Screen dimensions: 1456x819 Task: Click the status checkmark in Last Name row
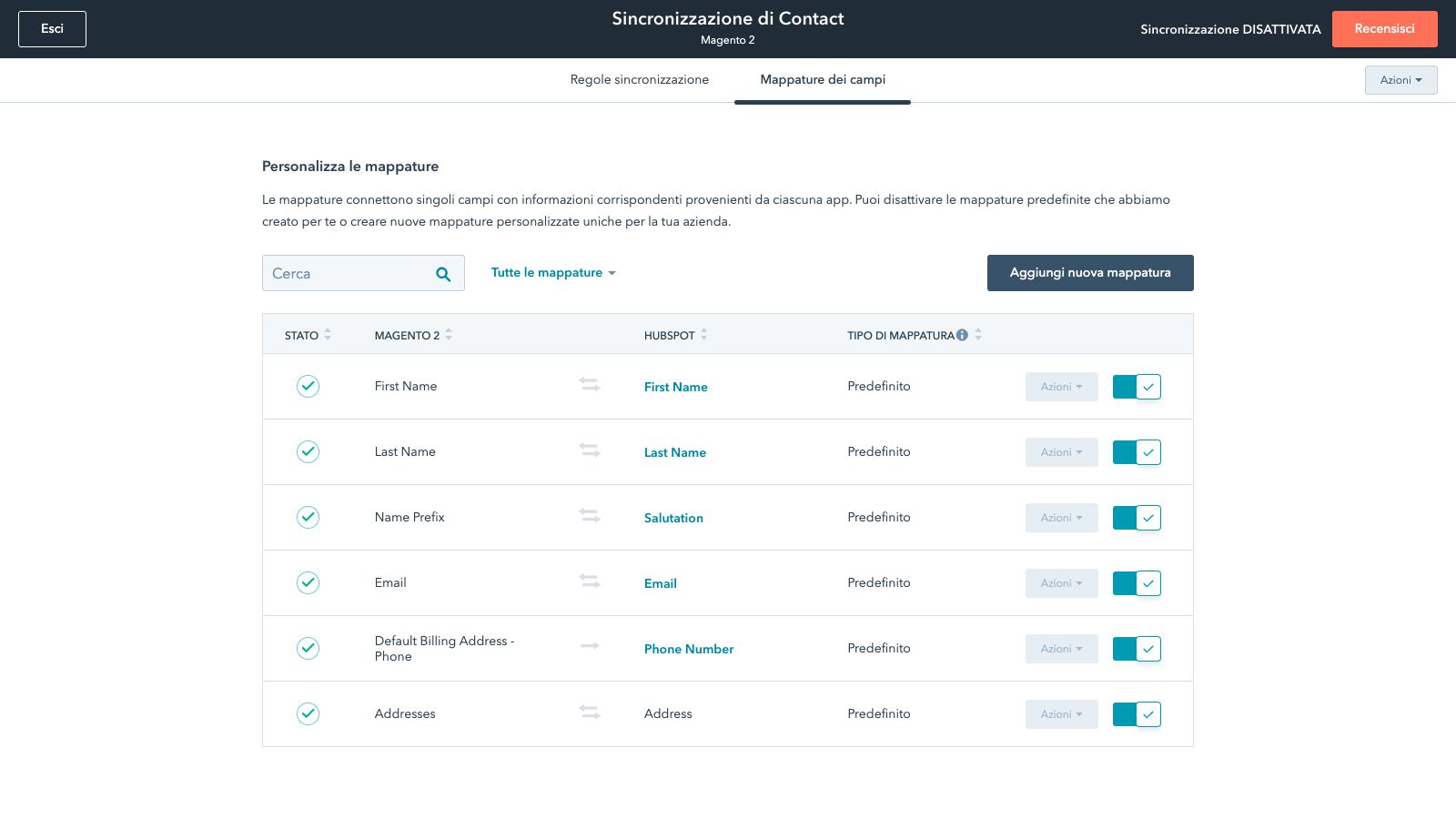point(308,451)
